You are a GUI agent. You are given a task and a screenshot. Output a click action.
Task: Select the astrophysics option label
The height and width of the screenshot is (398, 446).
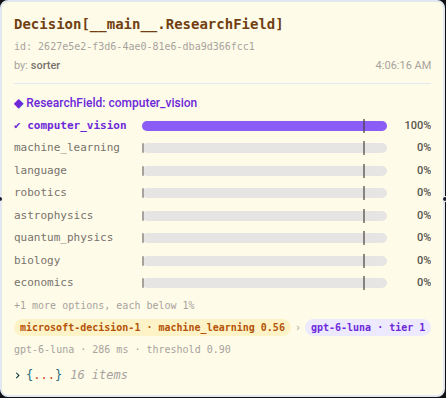click(53, 216)
